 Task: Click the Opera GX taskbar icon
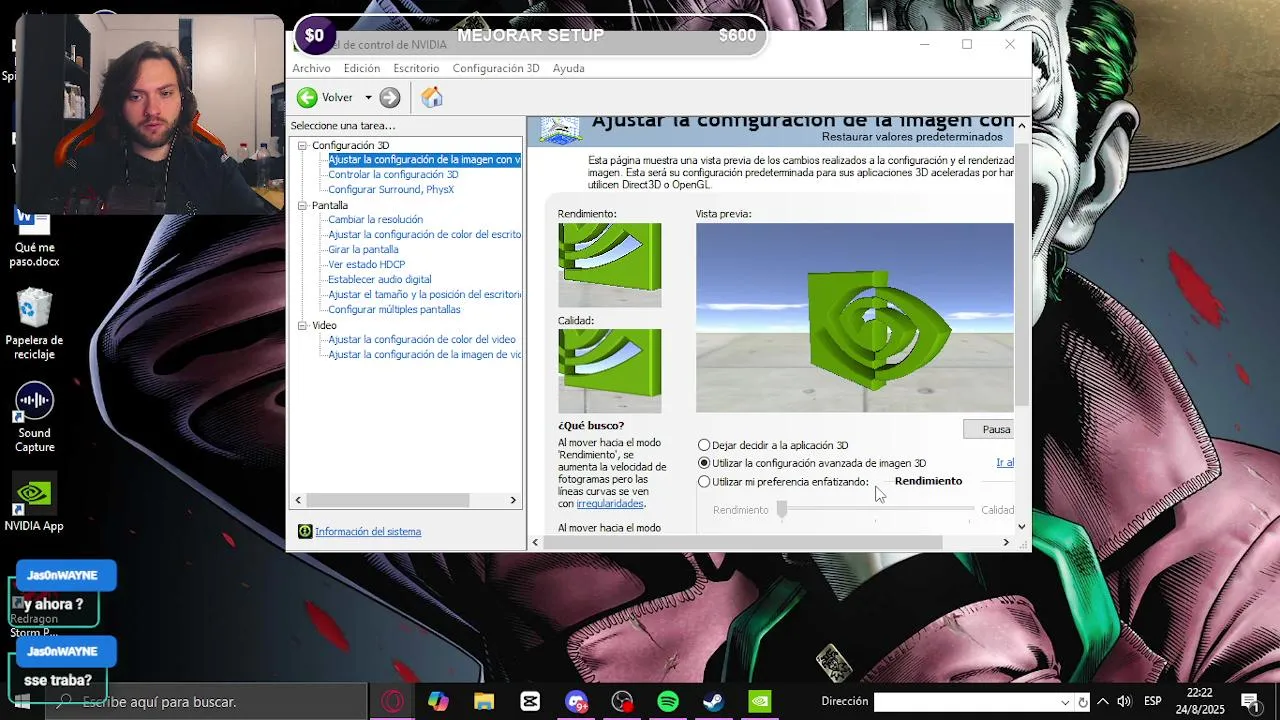click(x=392, y=701)
